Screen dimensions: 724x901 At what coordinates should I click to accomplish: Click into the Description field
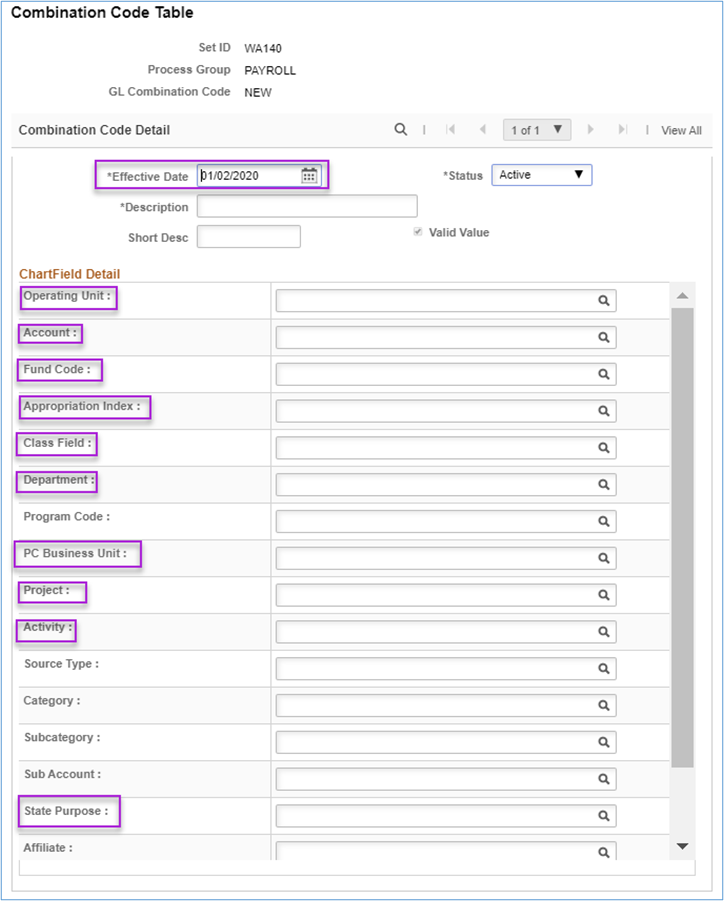coord(307,206)
